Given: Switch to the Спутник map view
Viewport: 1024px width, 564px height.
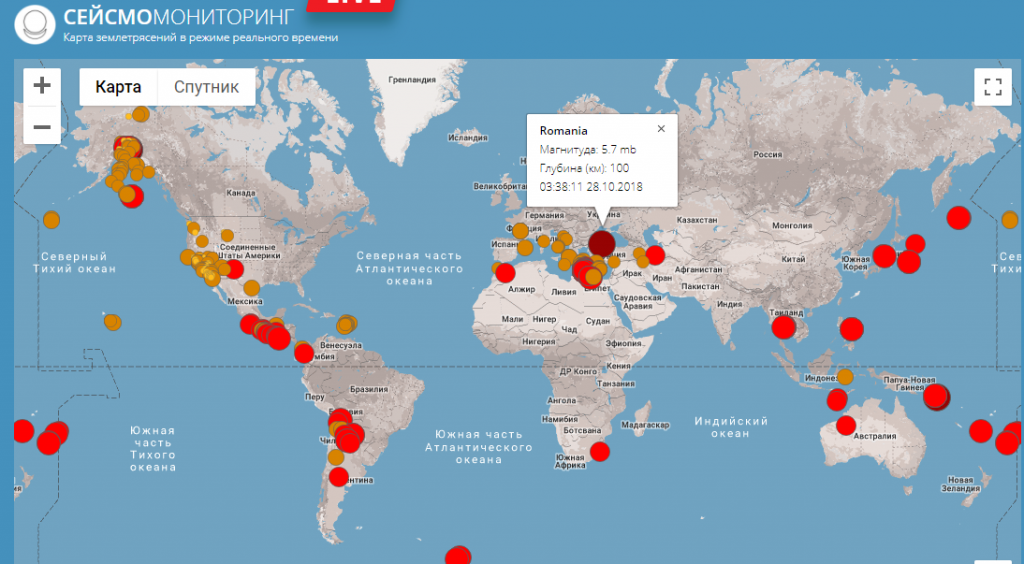Looking at the screenshot, I should (x=206, y=87).
